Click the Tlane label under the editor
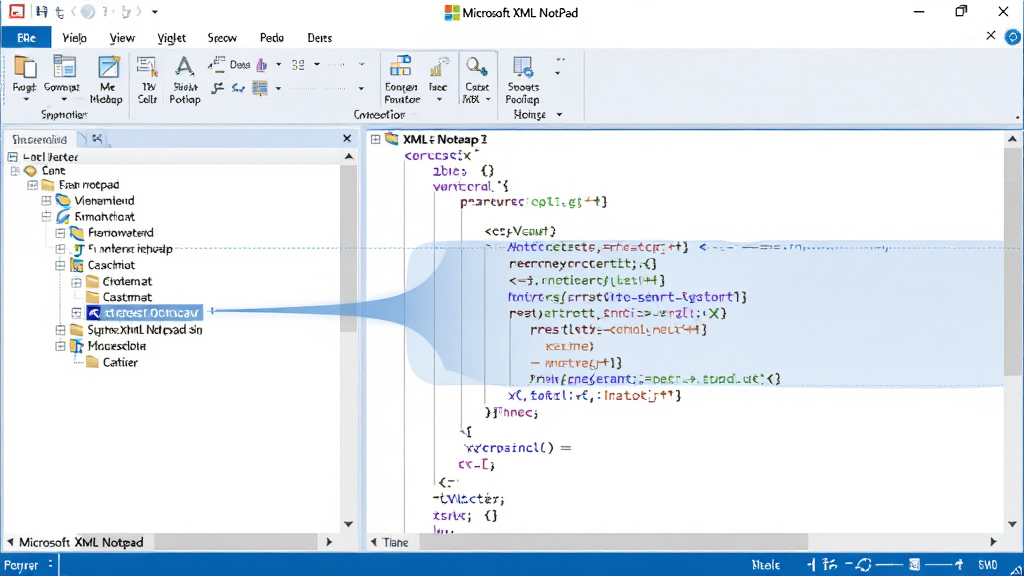1024x576 pixels. pyautogui.click(x=396, y=543)
